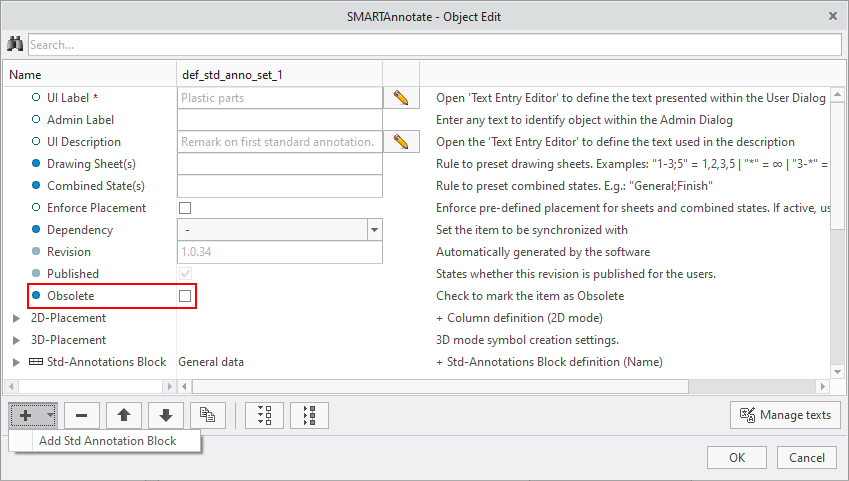Click the vertical scrollbar up arrow
This screenshot has height=481, width=849.
point(837,94)
